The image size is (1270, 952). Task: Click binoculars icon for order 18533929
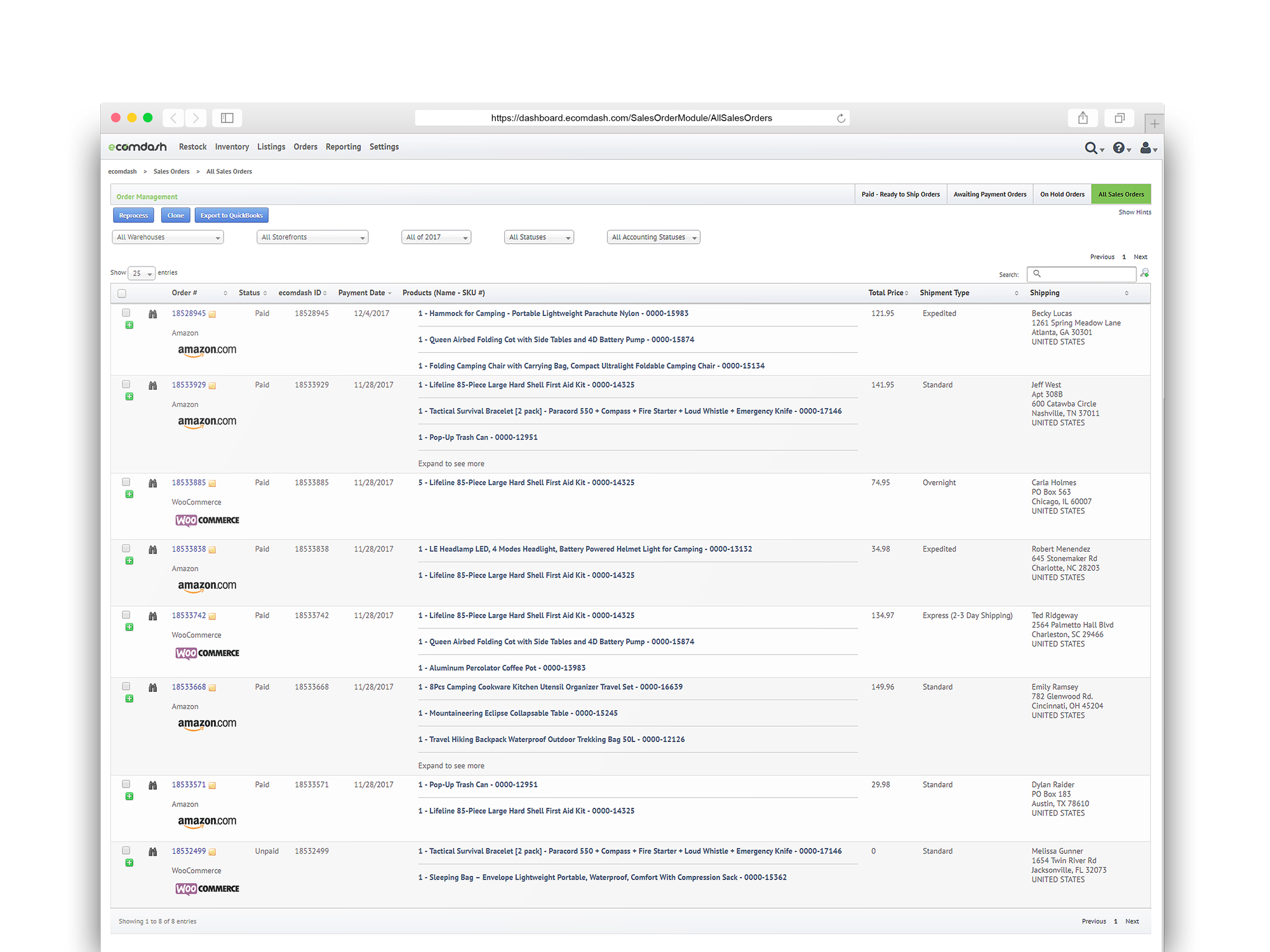(x=152, y=386)
